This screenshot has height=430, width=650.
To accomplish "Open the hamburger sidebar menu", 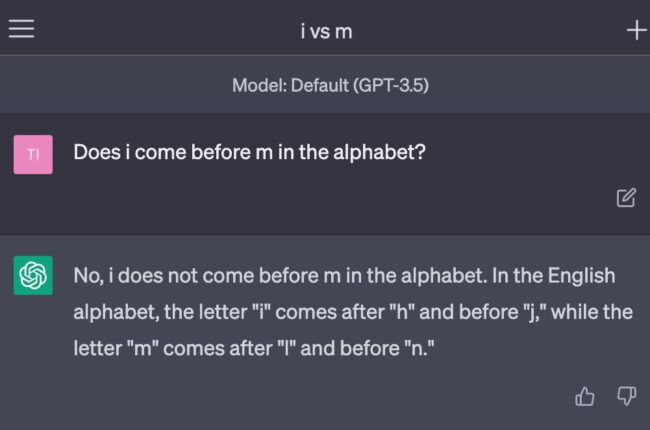I will [21, 29].
